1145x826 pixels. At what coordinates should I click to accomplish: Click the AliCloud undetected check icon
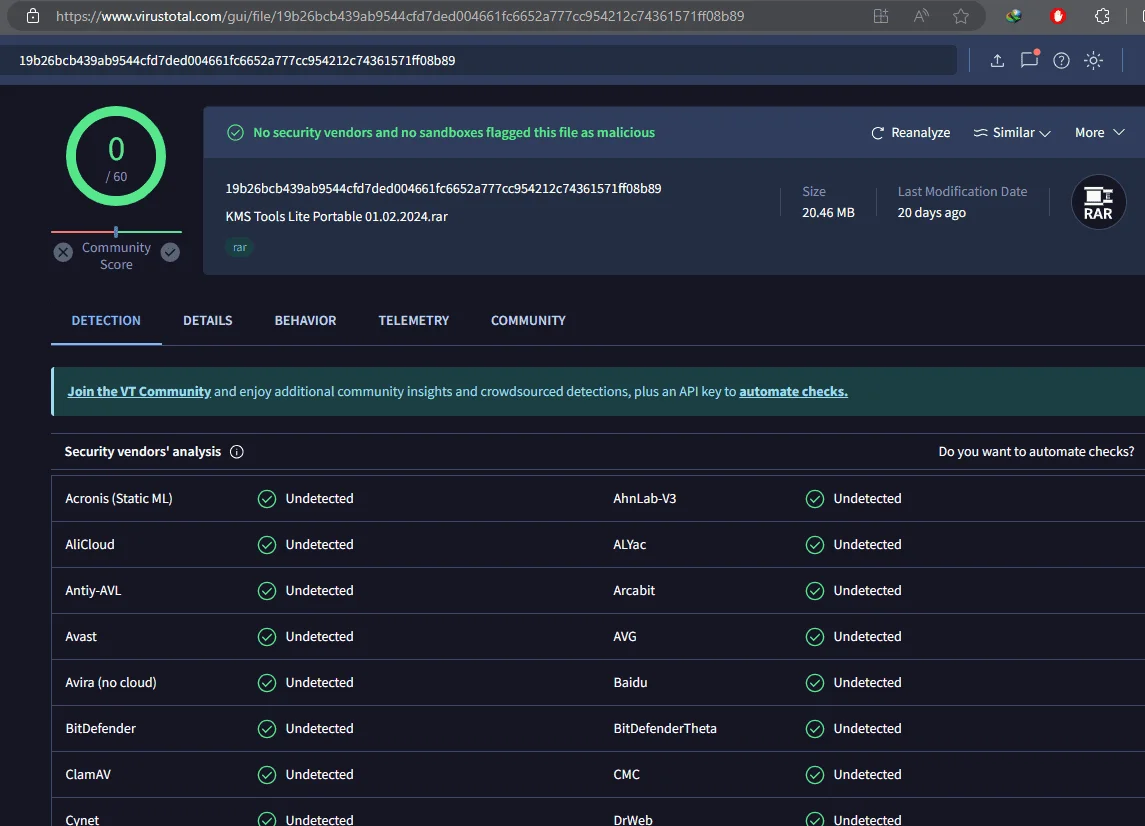(267, 545)
